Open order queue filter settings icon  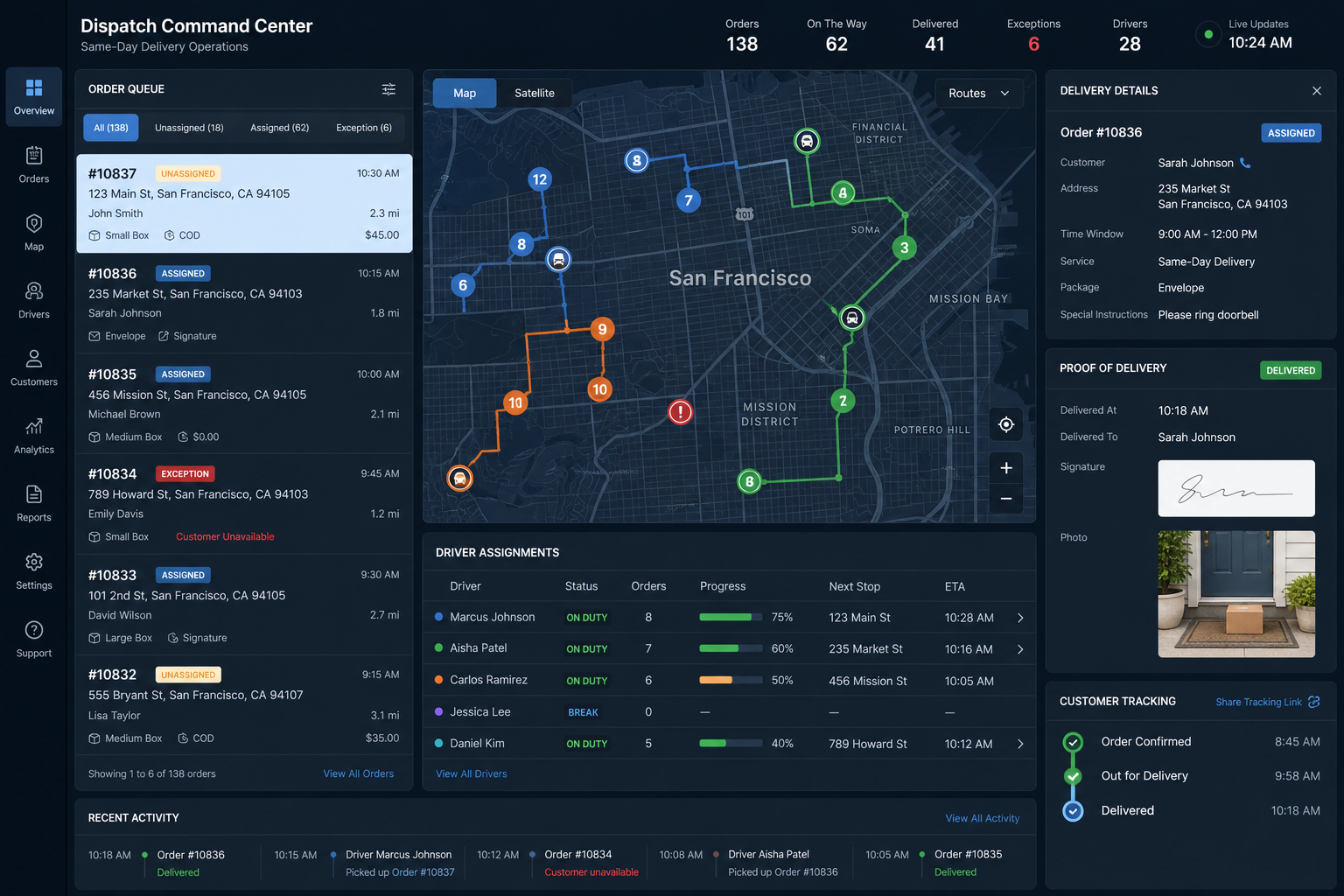pyautogui.click(x=388, y=89)
